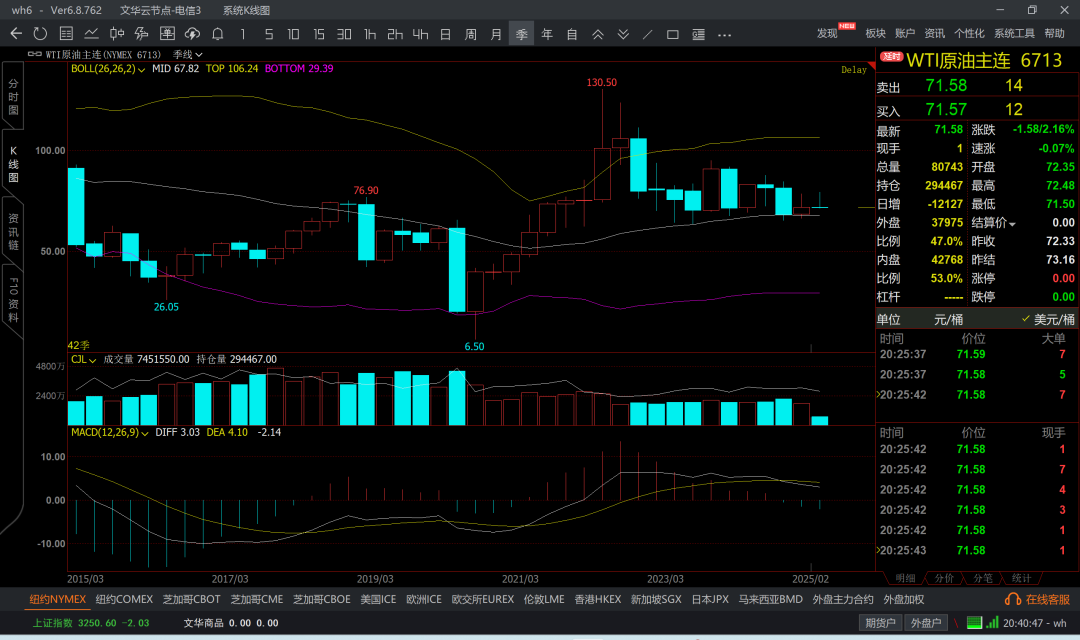Open the more options ellipsis icon
The height and width of the screenshot is (640, 1080).
(x=724, y=34)
